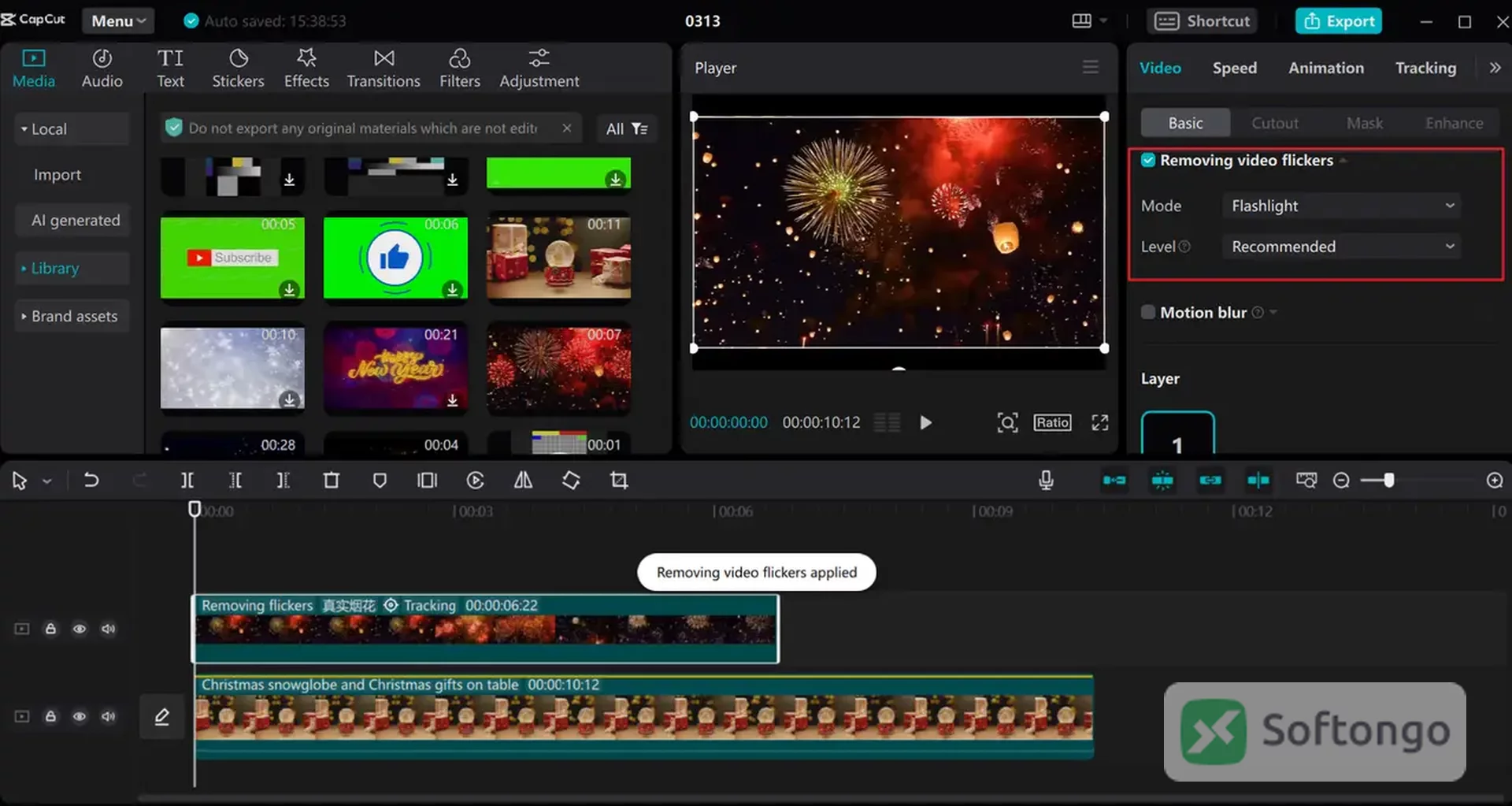Image resolution: width=1512 pixels, height=806 pixels.
Task: Select the Mirror flip icon
Action: pos(523,480)
